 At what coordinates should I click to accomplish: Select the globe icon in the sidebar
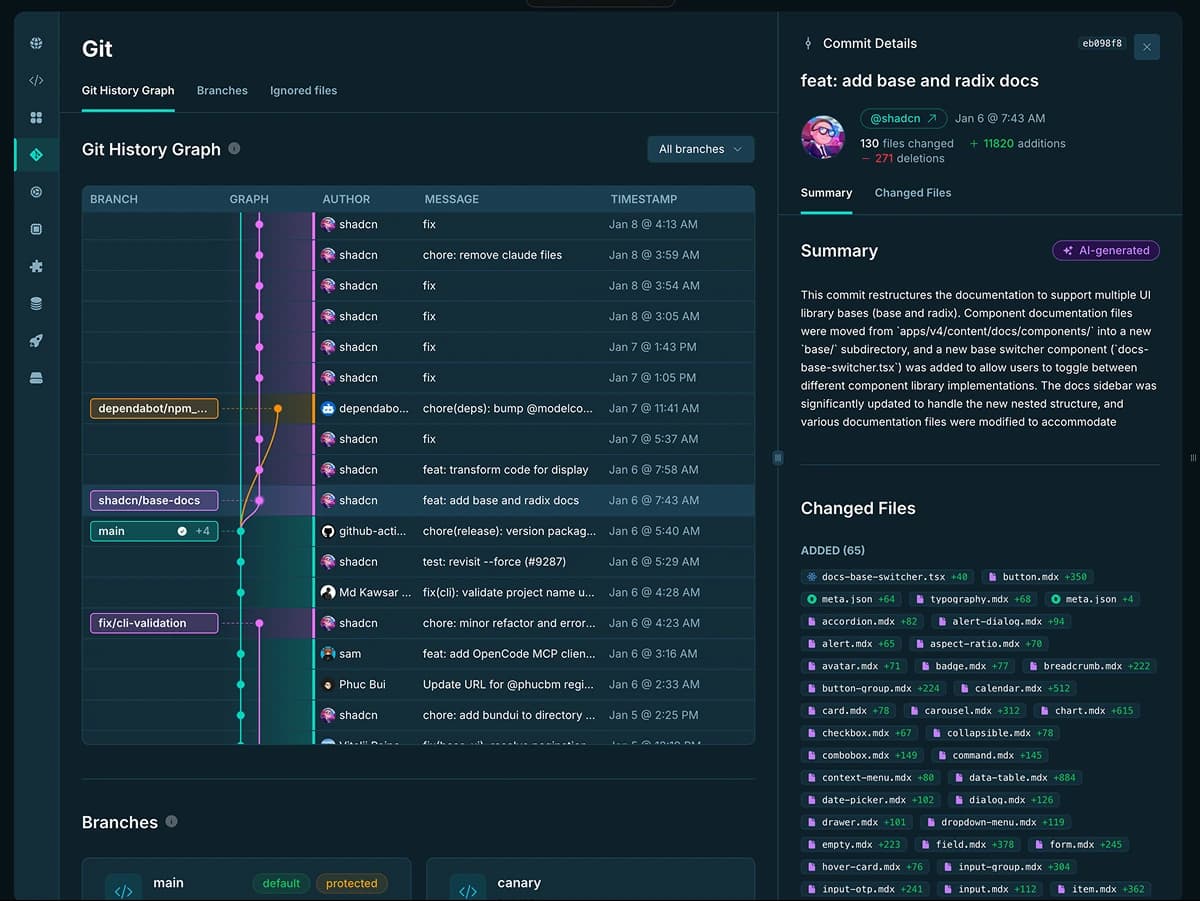36,43
